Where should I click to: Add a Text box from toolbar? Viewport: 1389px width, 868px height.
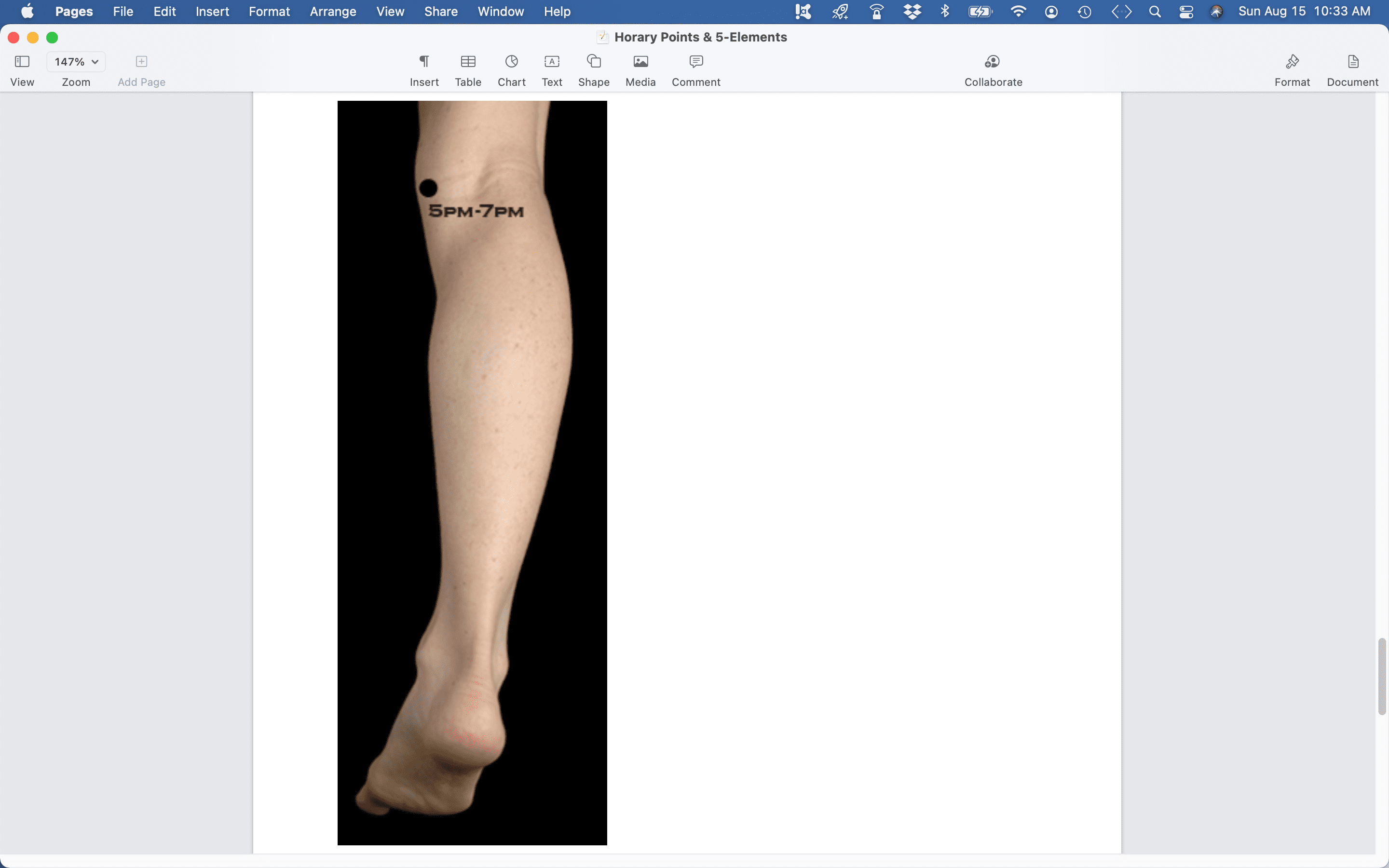pyautogui.click(x=552, y=61)
